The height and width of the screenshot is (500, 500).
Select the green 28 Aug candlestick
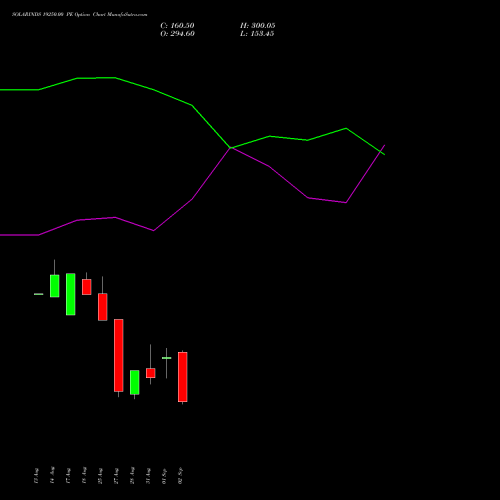pos(135,382)
